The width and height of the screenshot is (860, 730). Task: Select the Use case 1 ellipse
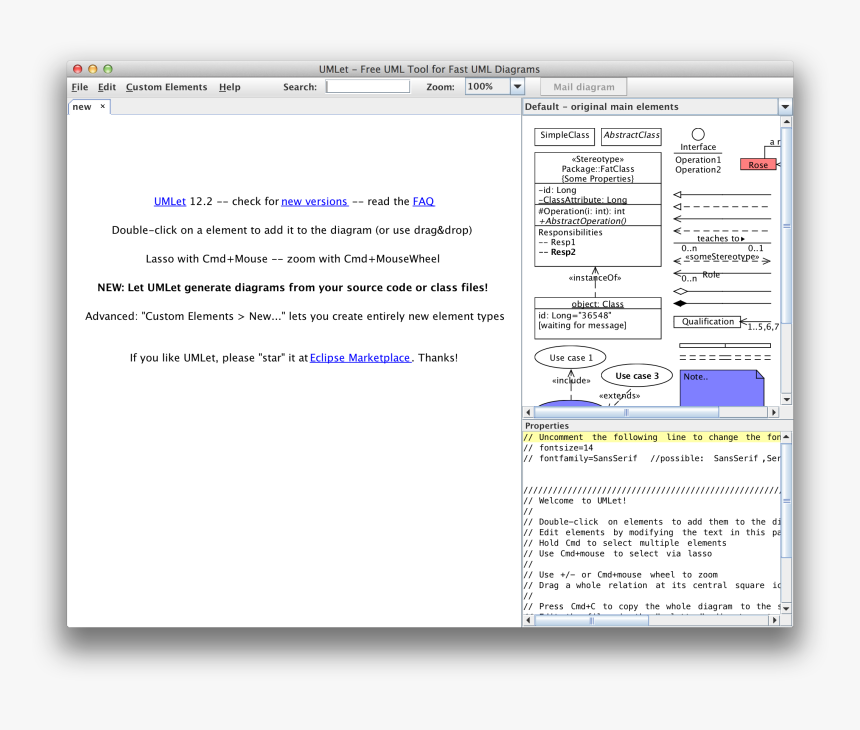(x=569, y=356)
